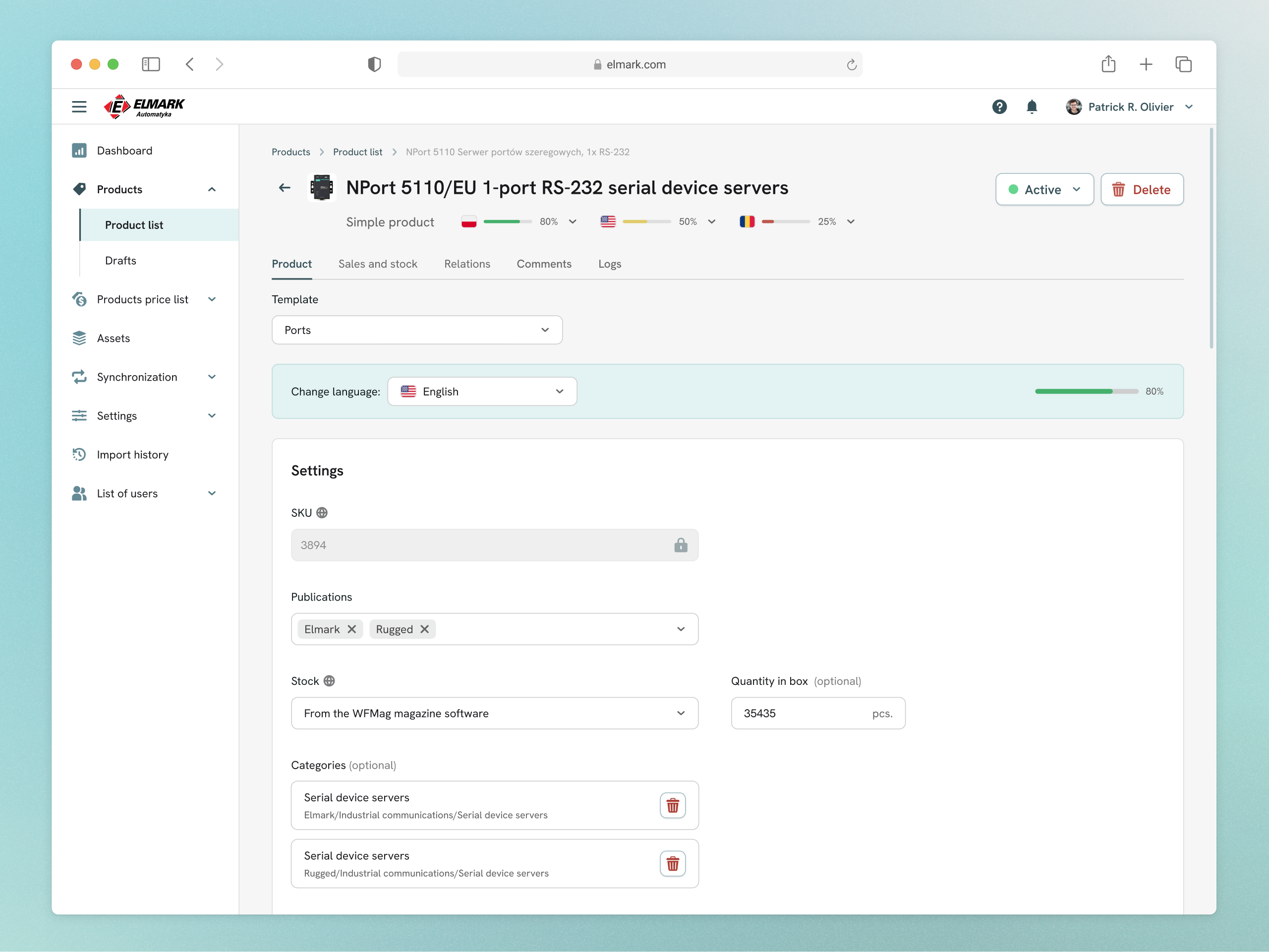
Task: Click the browser share icon
Action: point(1108,63)
